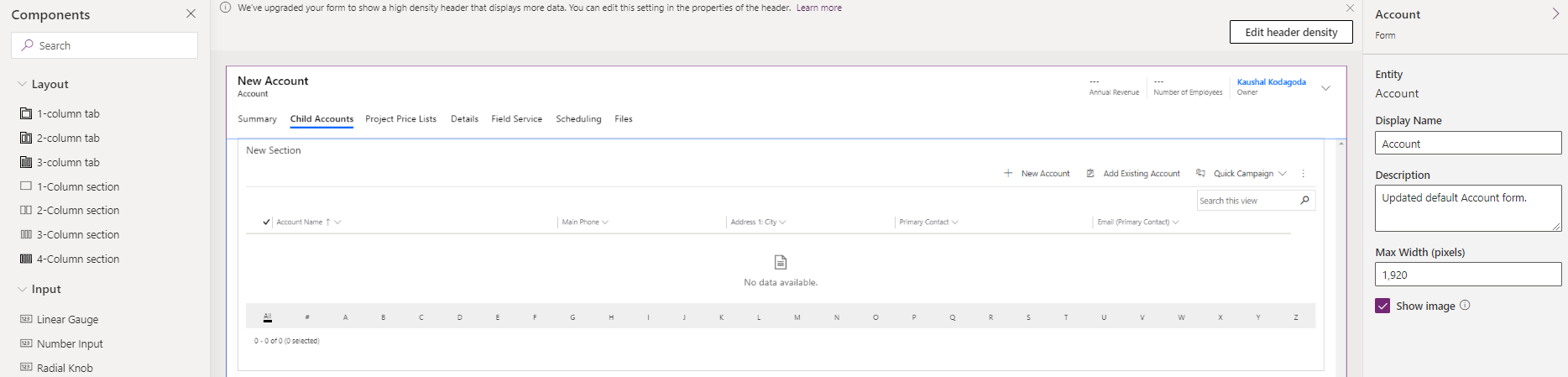
Task: Open the Learn more link
Action: [x=818, y=8]
